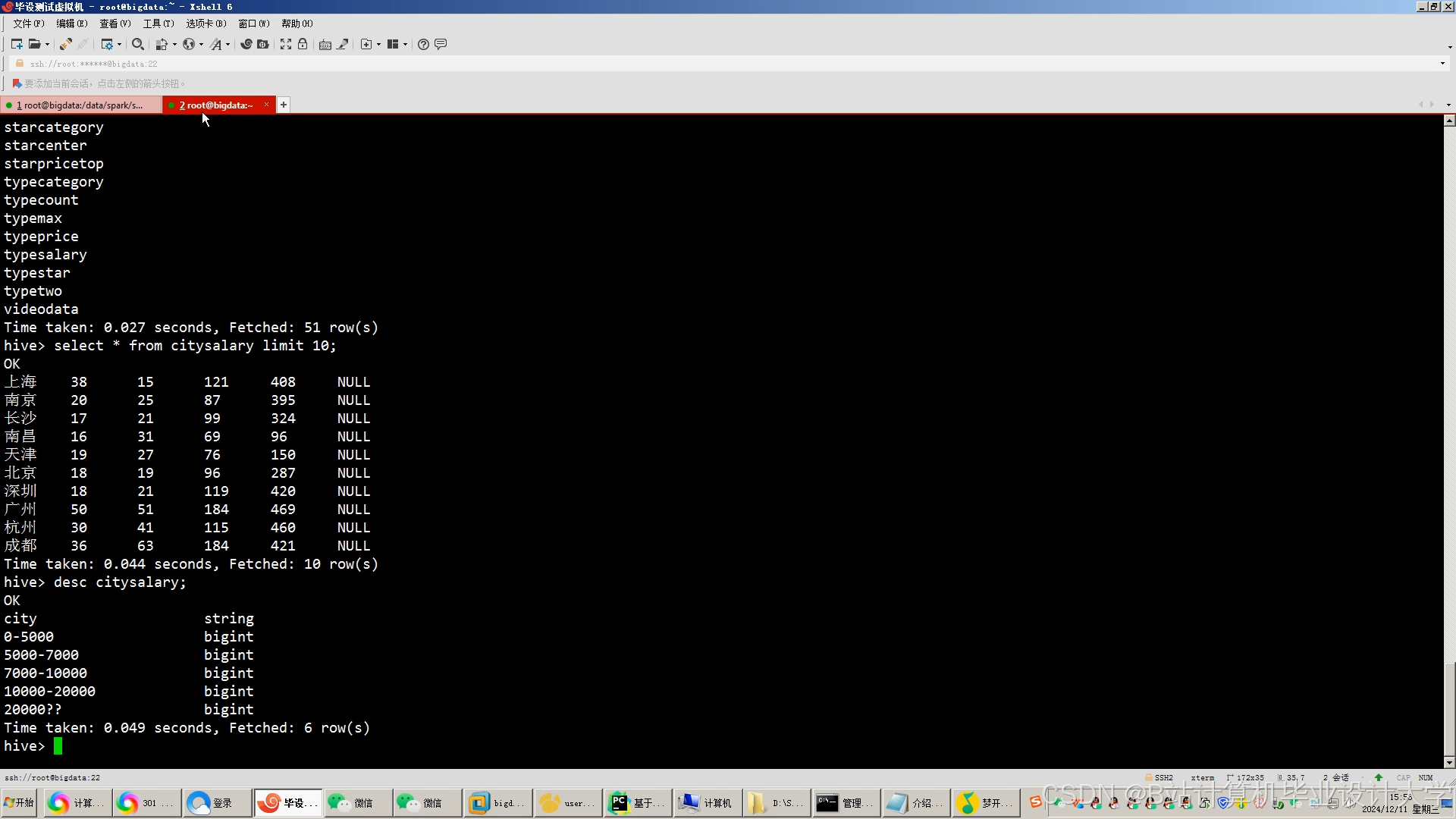This screenshot has width=1456, height=819.
Task: Open a new session dialog
Action: pos(17,44)
